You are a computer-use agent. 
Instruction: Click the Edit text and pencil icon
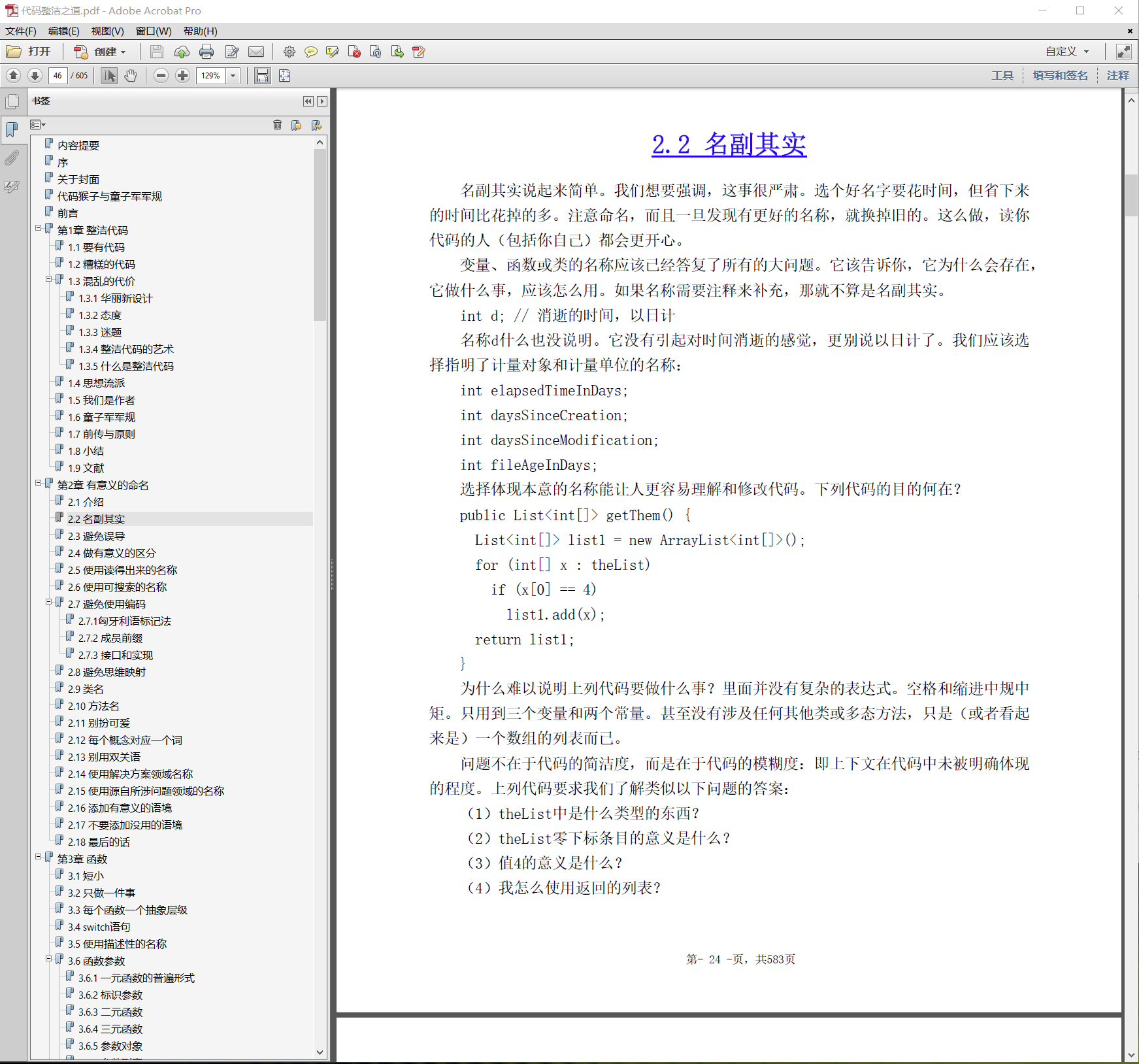click(x=231, y=52)
